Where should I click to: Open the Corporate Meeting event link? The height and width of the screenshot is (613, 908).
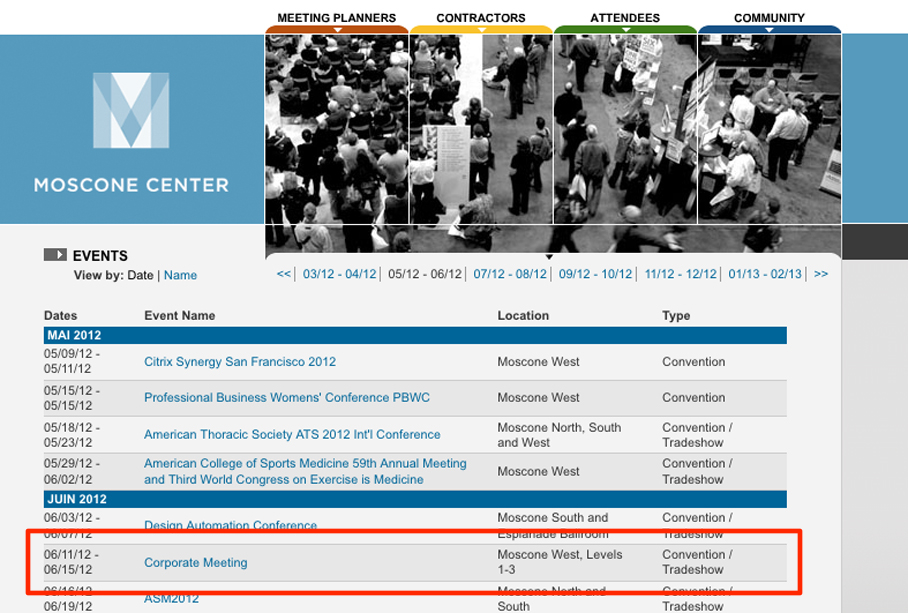196,563
